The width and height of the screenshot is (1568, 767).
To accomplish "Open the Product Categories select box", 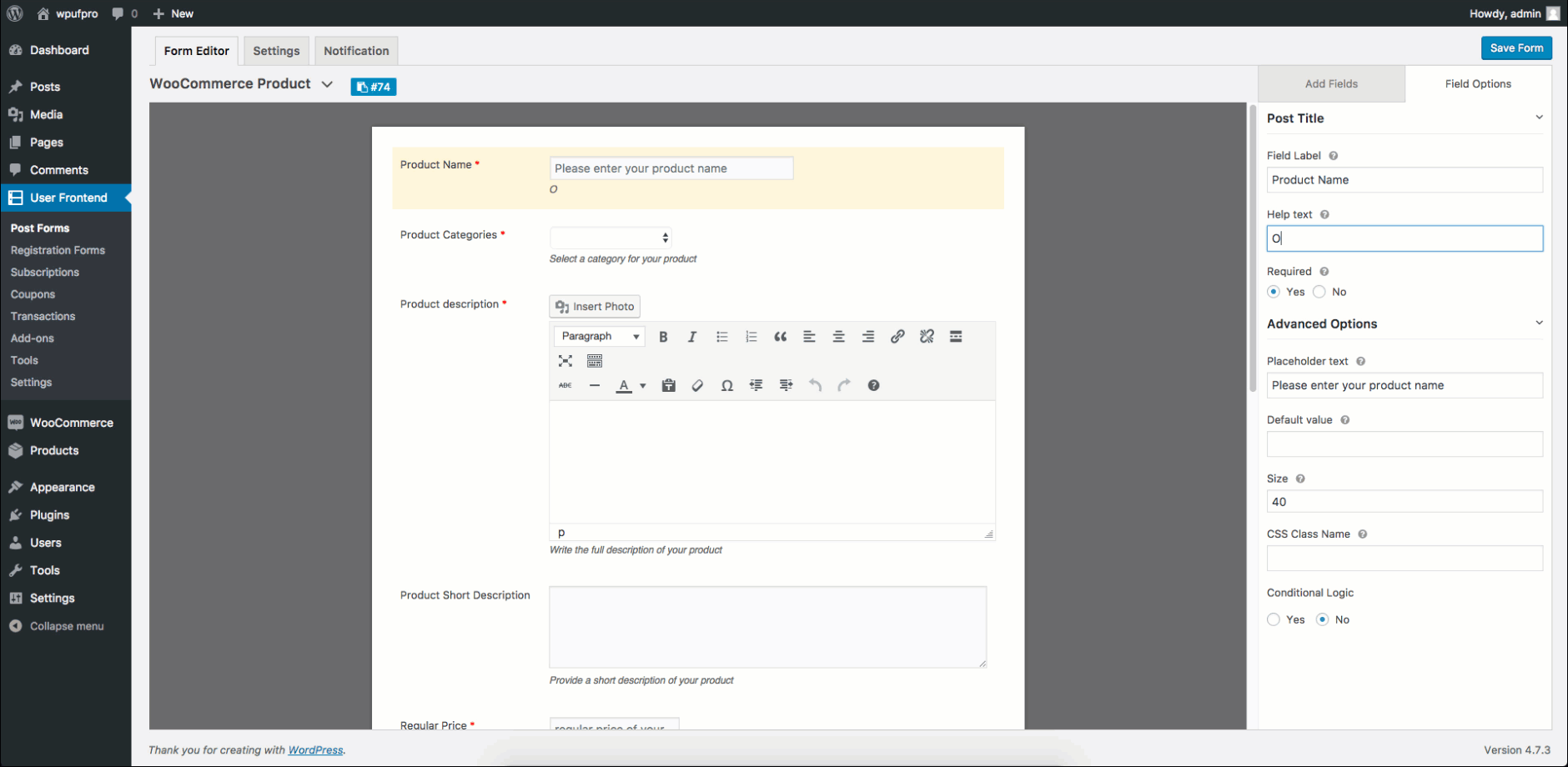I will point(611,238).
